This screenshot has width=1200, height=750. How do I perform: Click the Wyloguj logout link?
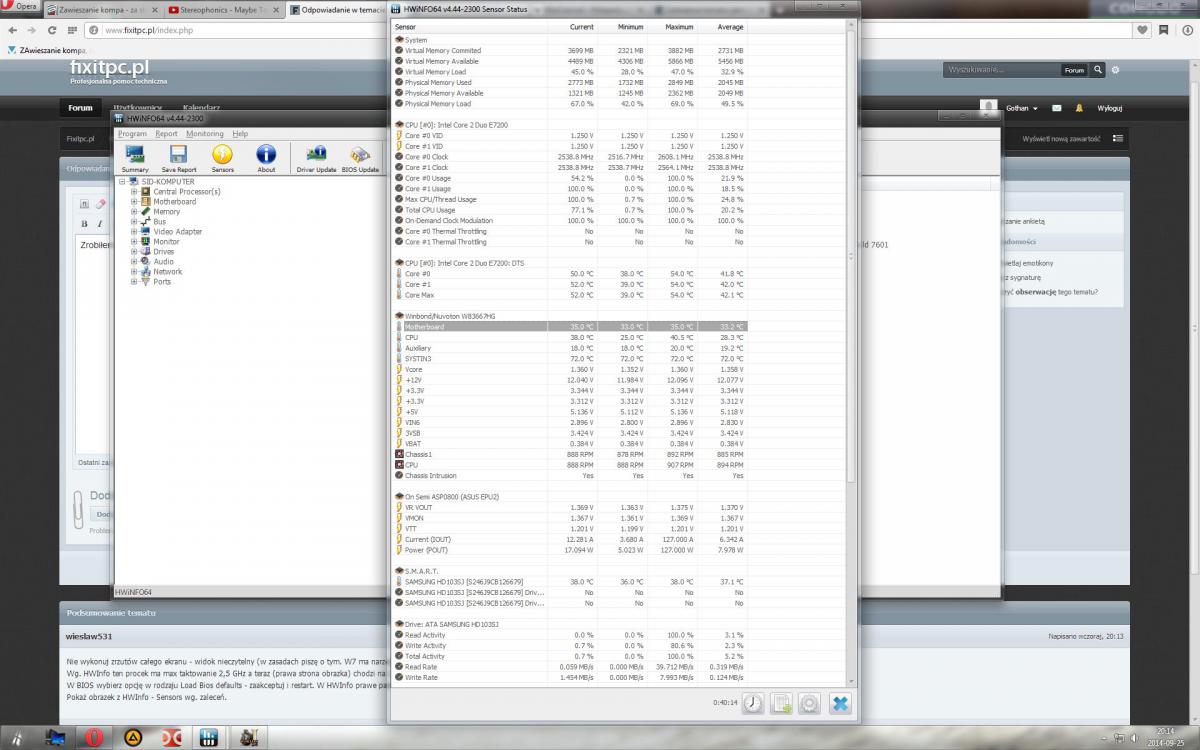(x=1110, y=108)
